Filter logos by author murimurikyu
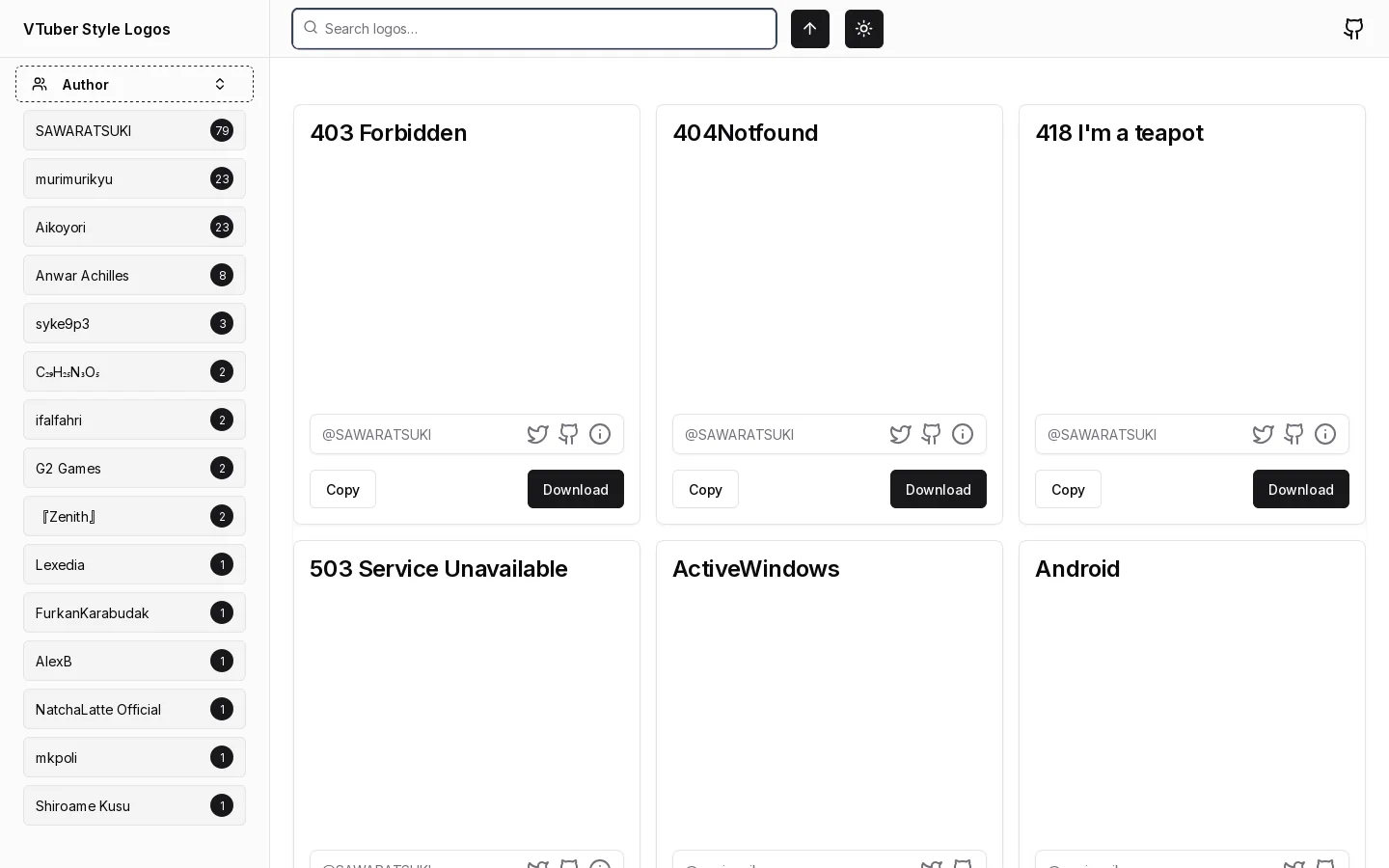Screen dimensions: 1389x868 click(x=134, y=178)
